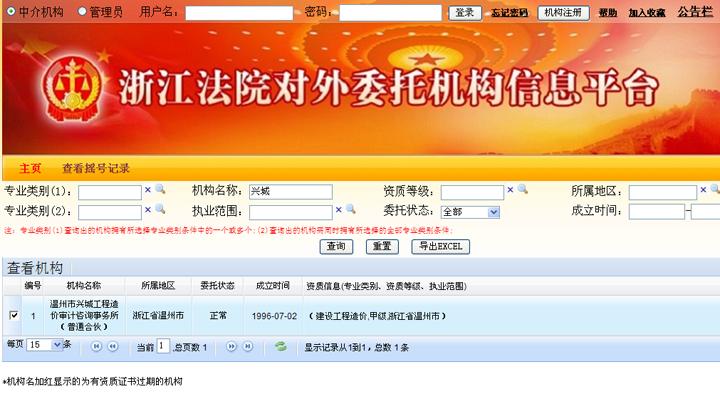Select the 管理员 radio button
The height and width of the screenshot is (399, 720).
[82, 11]
